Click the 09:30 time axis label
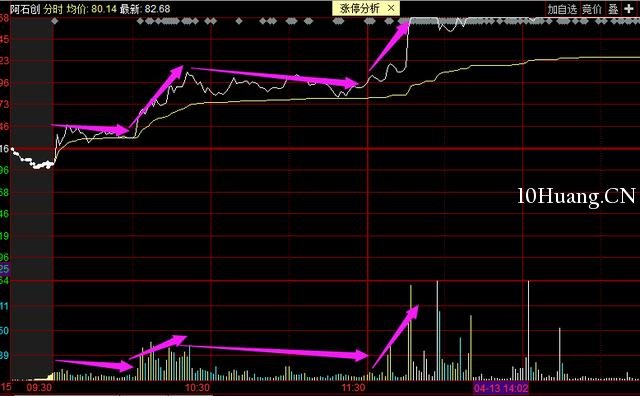This screenshot has height=396, width=640. coord(39,387)
